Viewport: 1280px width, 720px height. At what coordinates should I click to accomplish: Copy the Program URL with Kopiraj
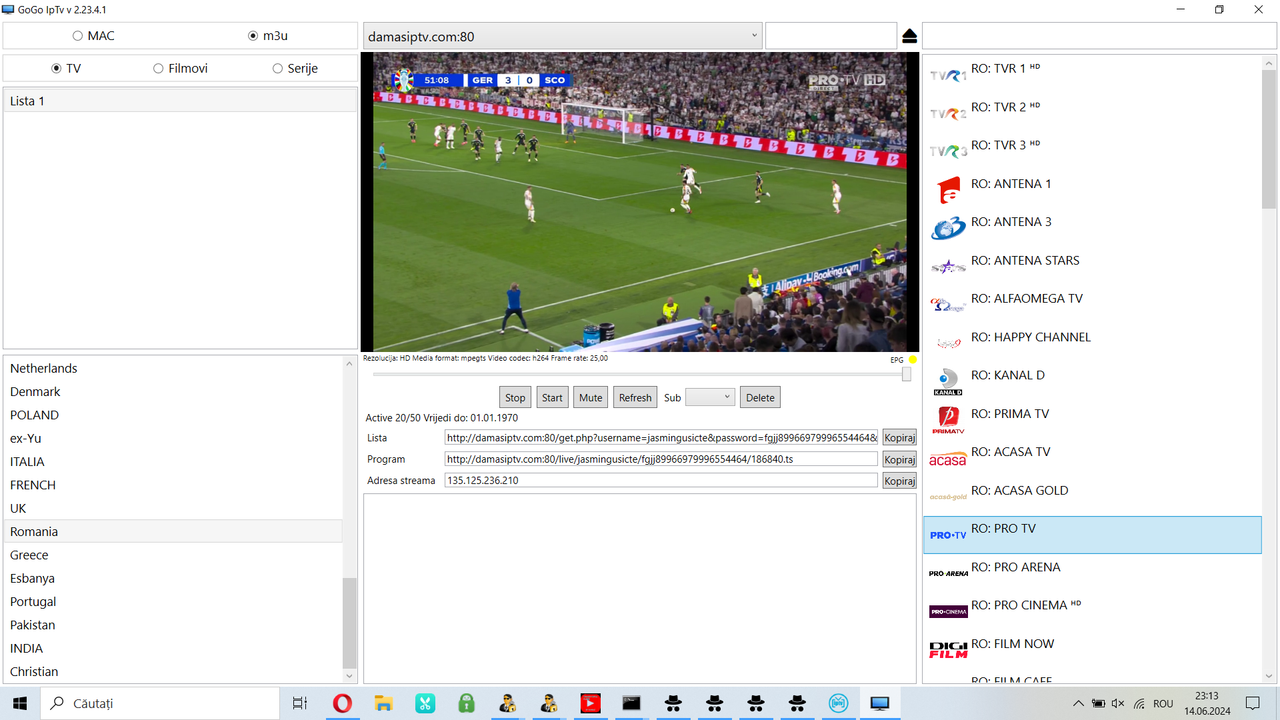(900, 459)
